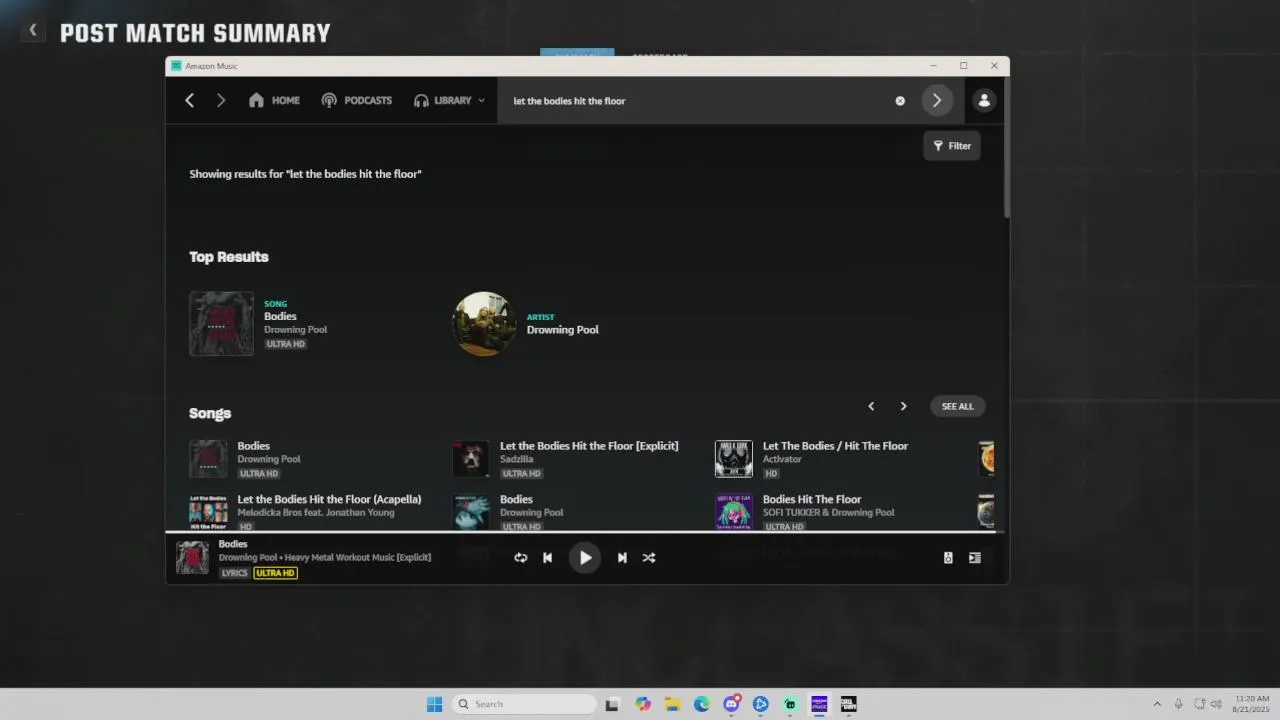Click See All for Songs
1280x720 pixels.
pyautogui.click(x=957, y=406)
